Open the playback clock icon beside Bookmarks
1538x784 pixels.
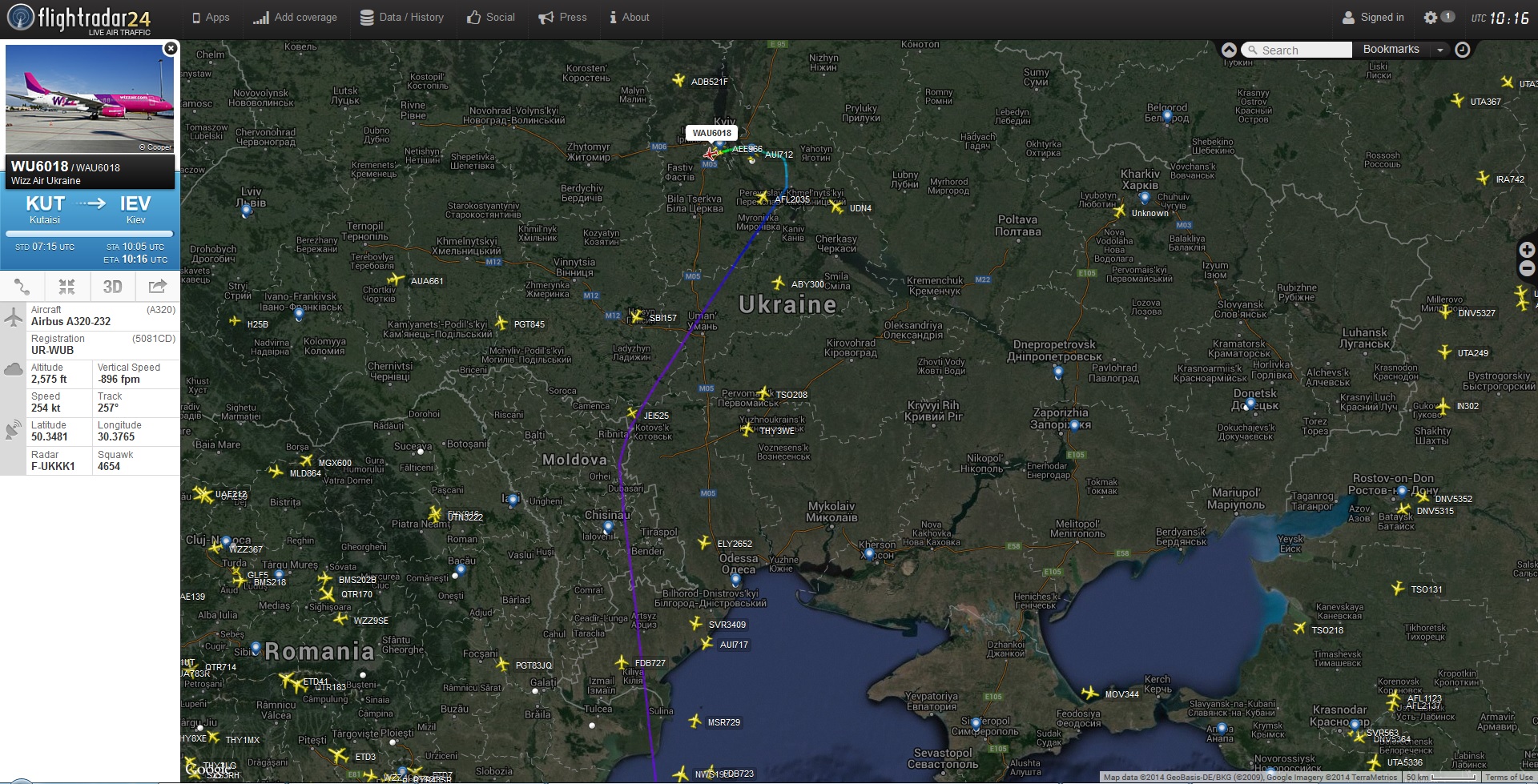click(1462, 50)
